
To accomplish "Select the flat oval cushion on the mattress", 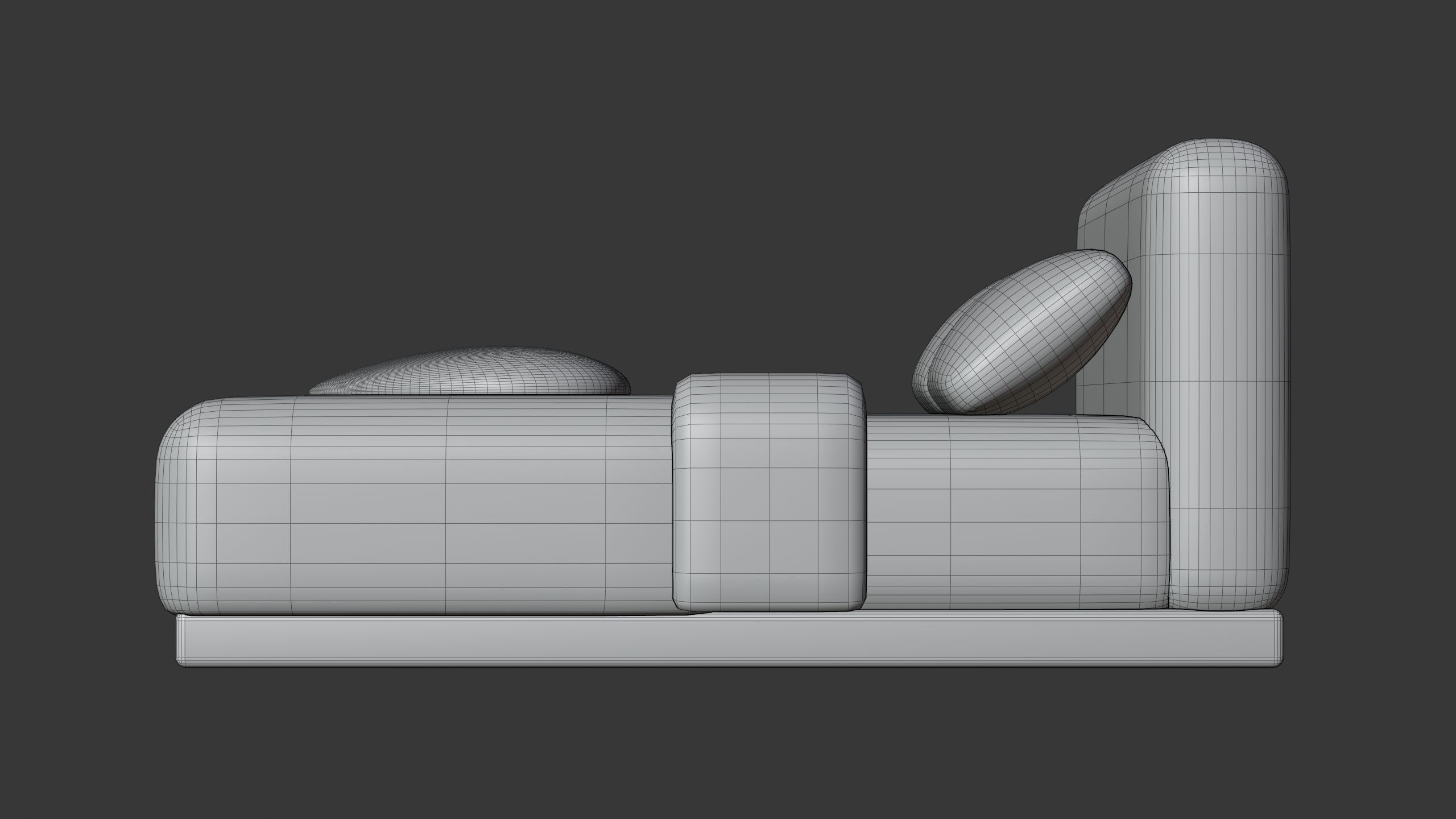I will pyautogui.click(x=470, y=371).
